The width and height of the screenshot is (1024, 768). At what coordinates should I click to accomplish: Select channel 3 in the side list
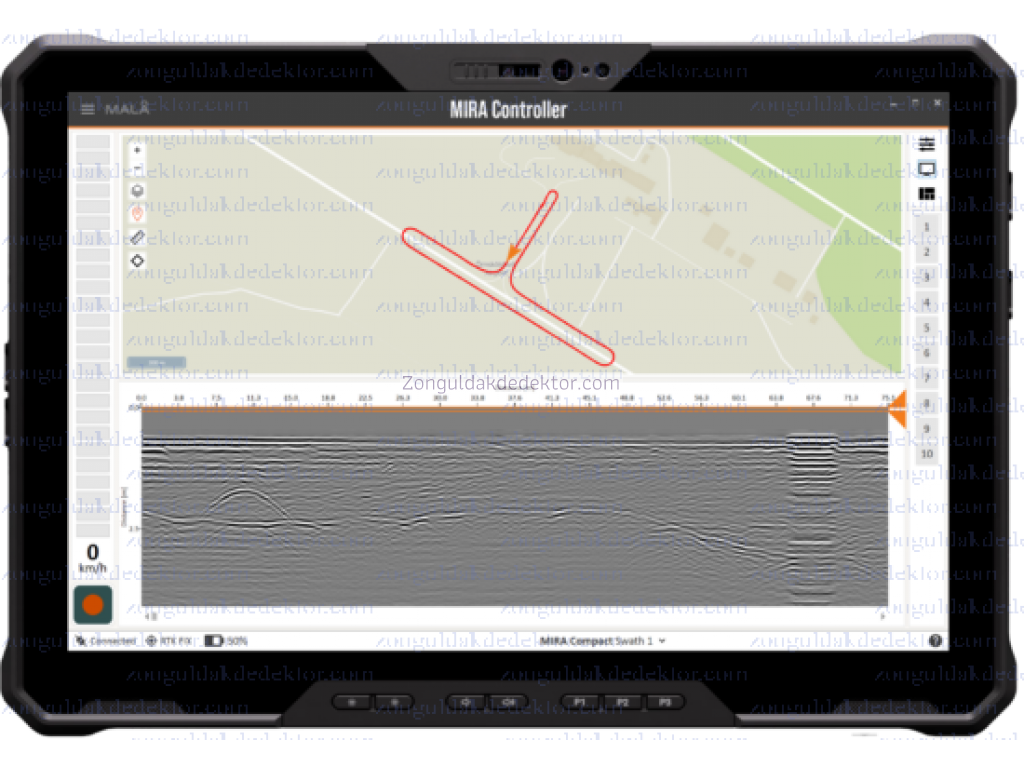point(926,277)
